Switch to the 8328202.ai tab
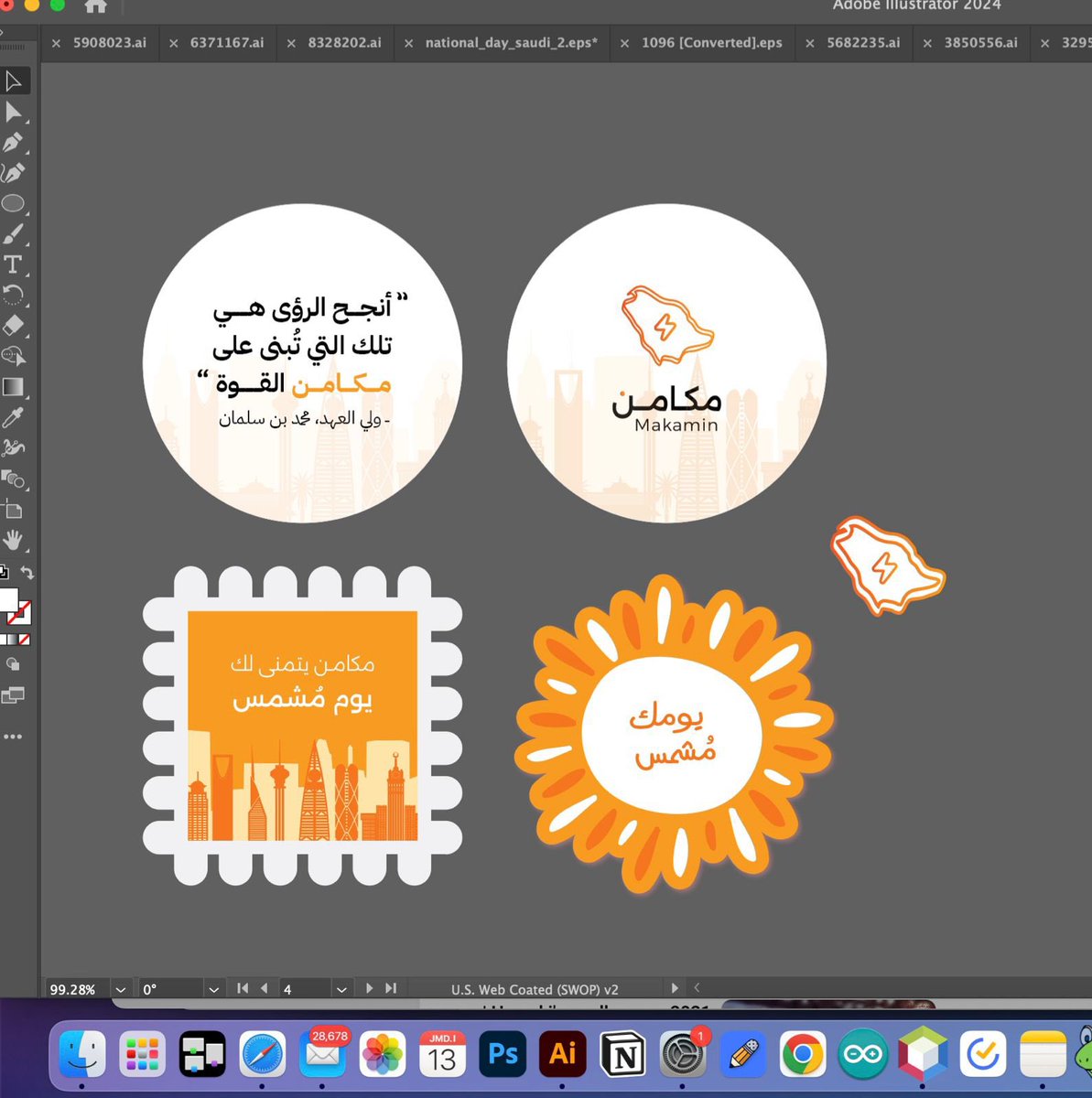Screen dimensions: 1092x1098 [344, 43]
